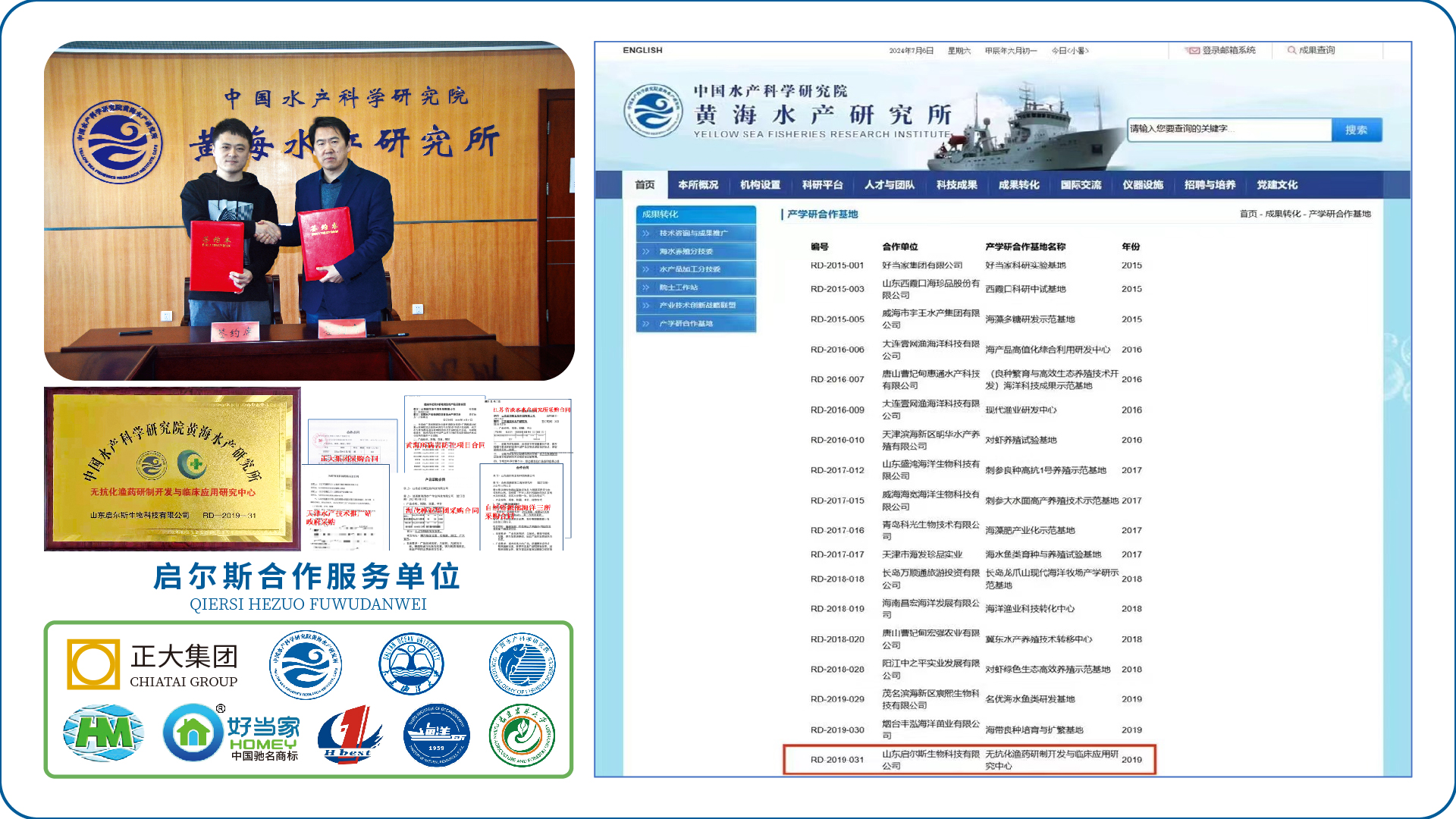Select 产学研合作基地 in sidebar
1456x819 pixels.
tap(696, 324)
